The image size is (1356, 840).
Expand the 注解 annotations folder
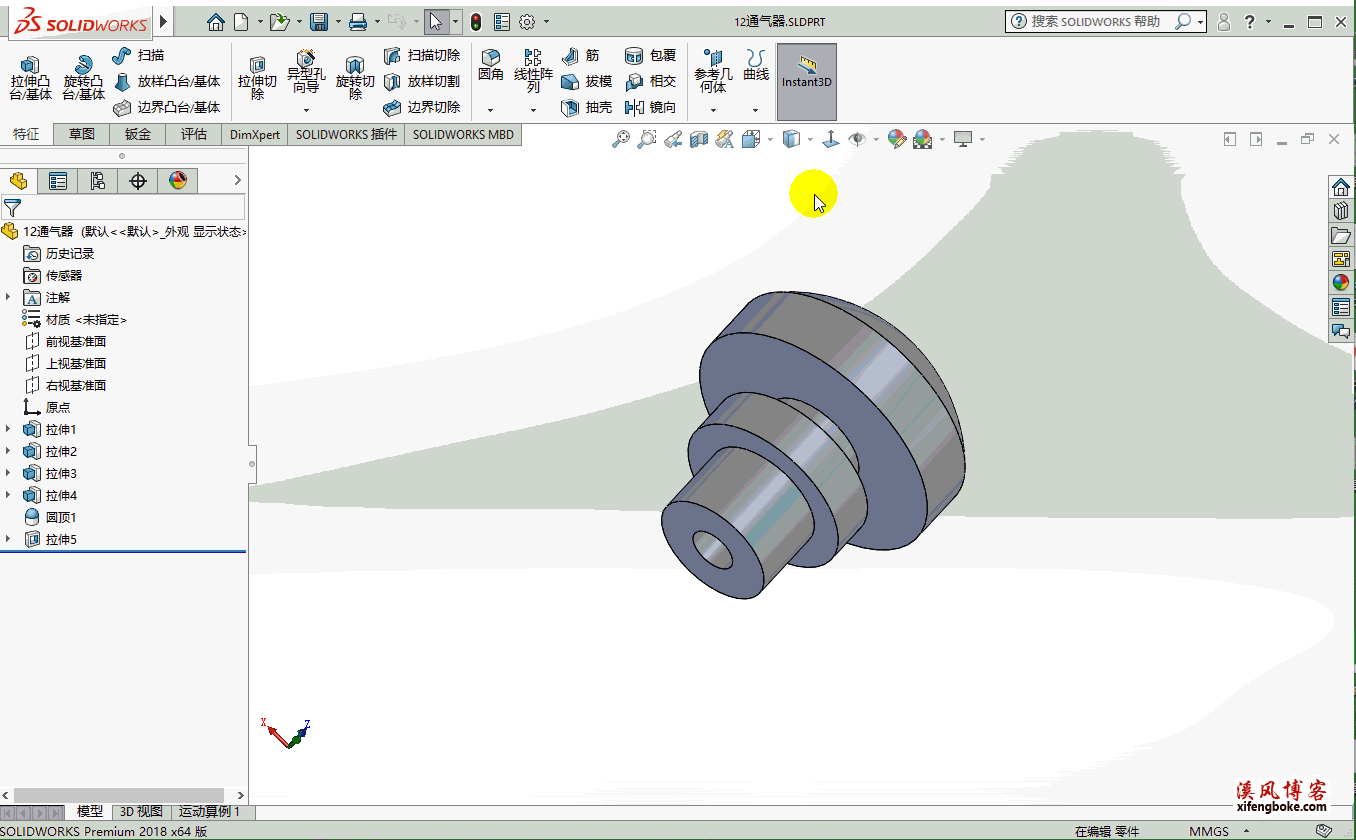[x=8, y=298]
